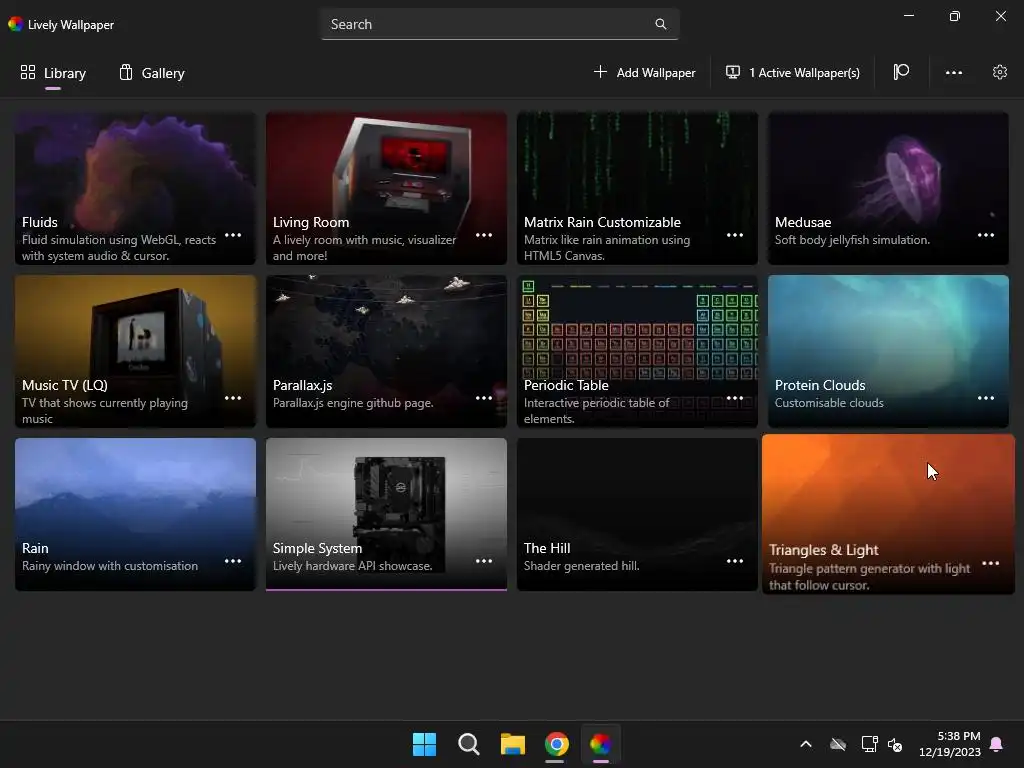Select the Parallax.js wallpaper thumbnail
Screen dimensions: 1024x768
(386, 351)
